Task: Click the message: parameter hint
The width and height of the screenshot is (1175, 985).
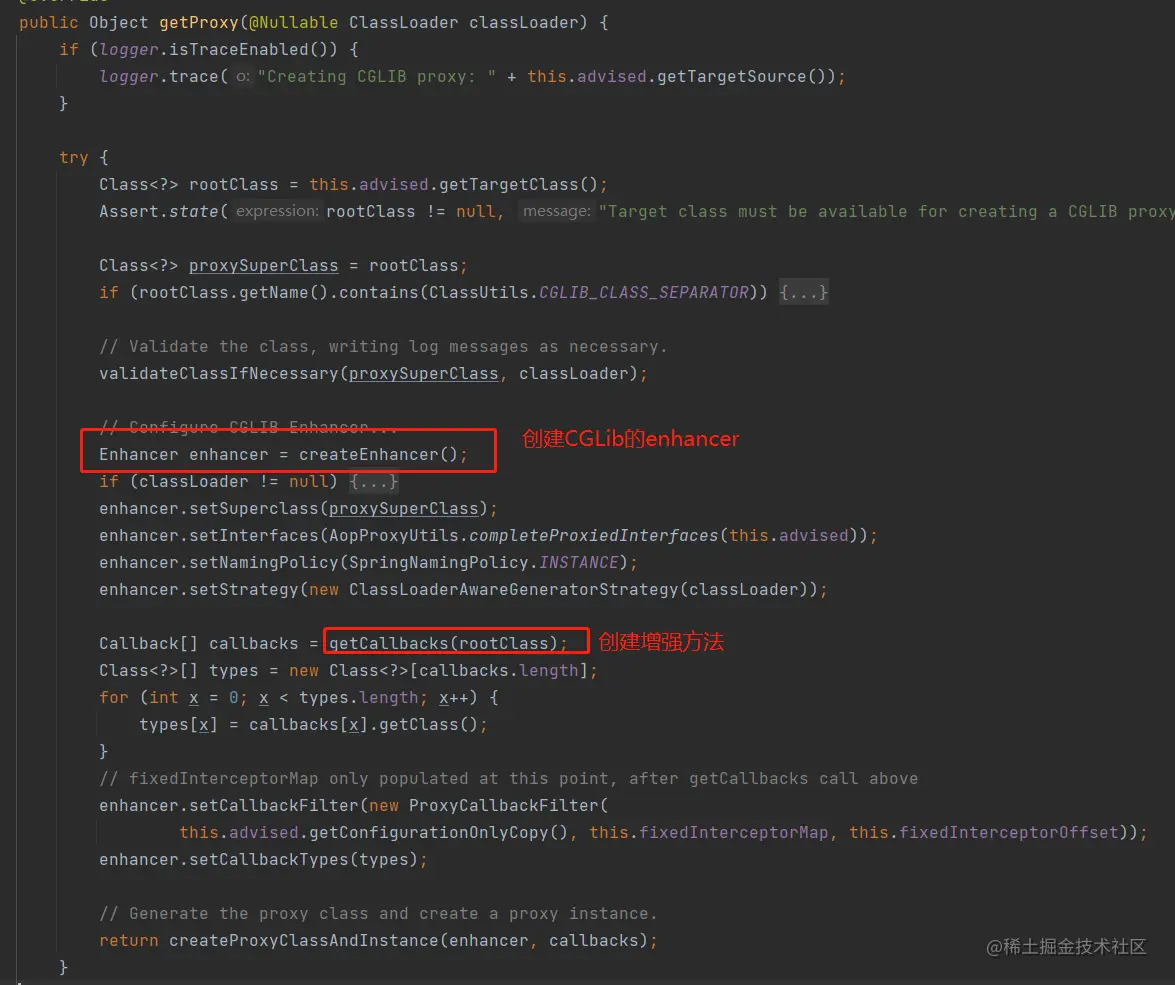Action: tap(557, 211)
